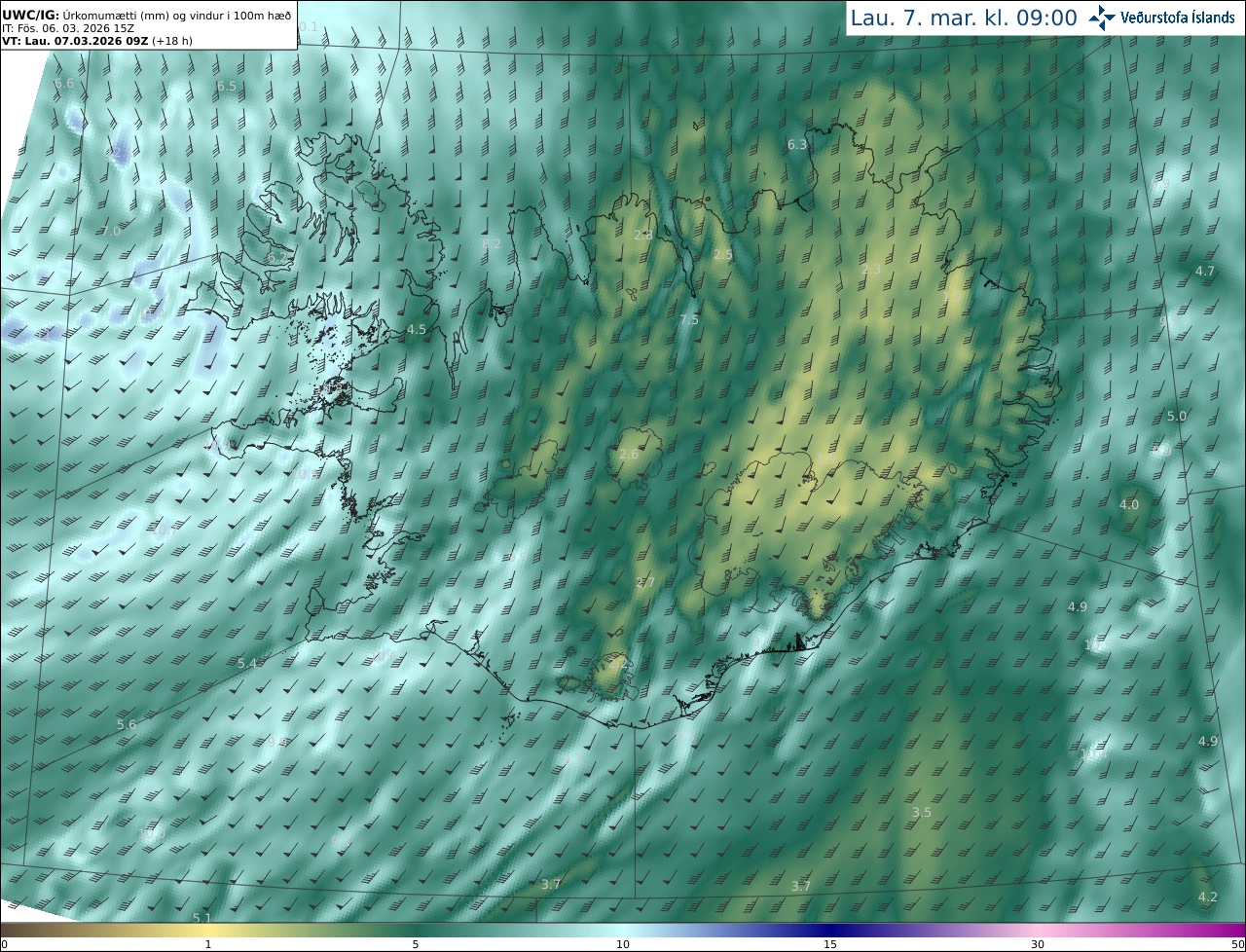This screenshot has width=1246, height=952.
Task: Click the 4.7 value on the map
Action: point(1205,272)
